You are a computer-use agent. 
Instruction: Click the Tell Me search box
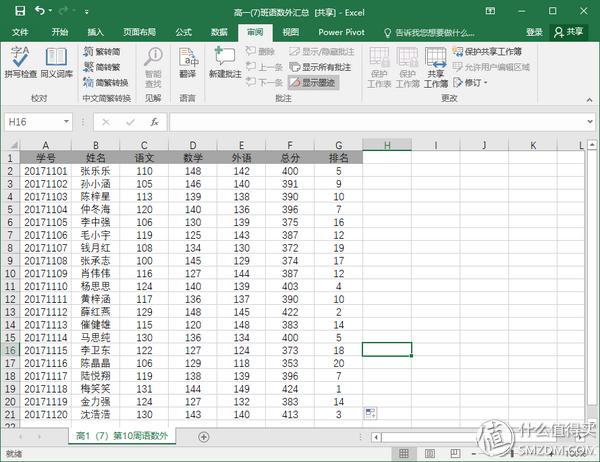pyautogui.click(x=429, y=33)
